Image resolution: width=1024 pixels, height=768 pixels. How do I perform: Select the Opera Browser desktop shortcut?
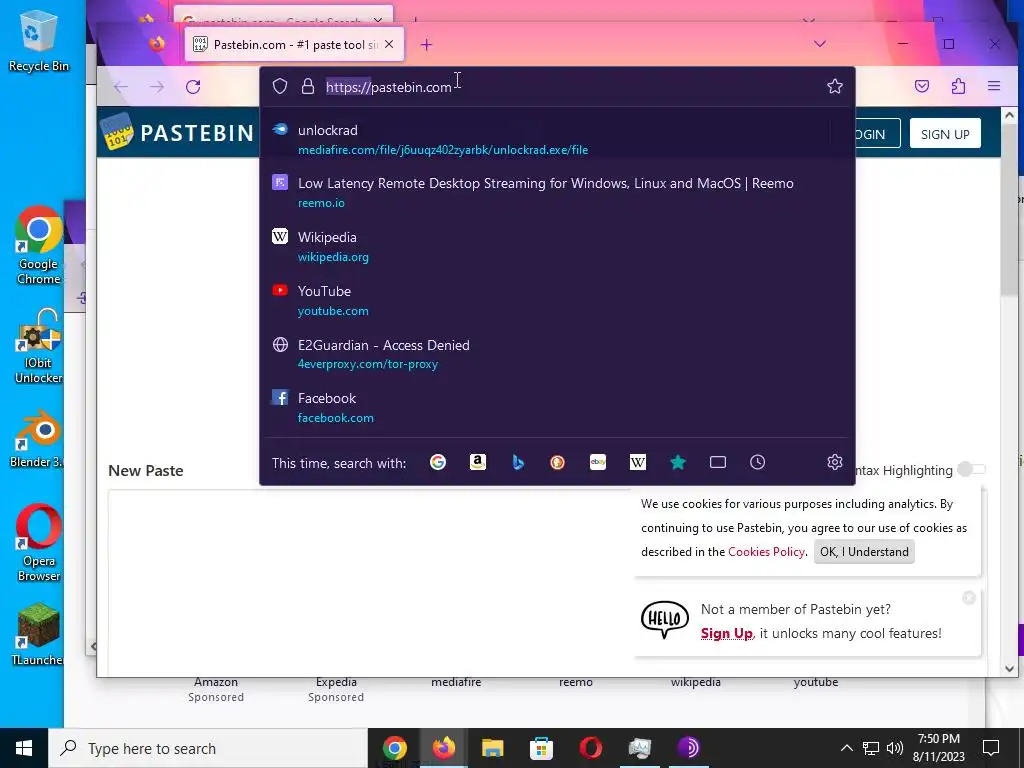click(39, 542)
